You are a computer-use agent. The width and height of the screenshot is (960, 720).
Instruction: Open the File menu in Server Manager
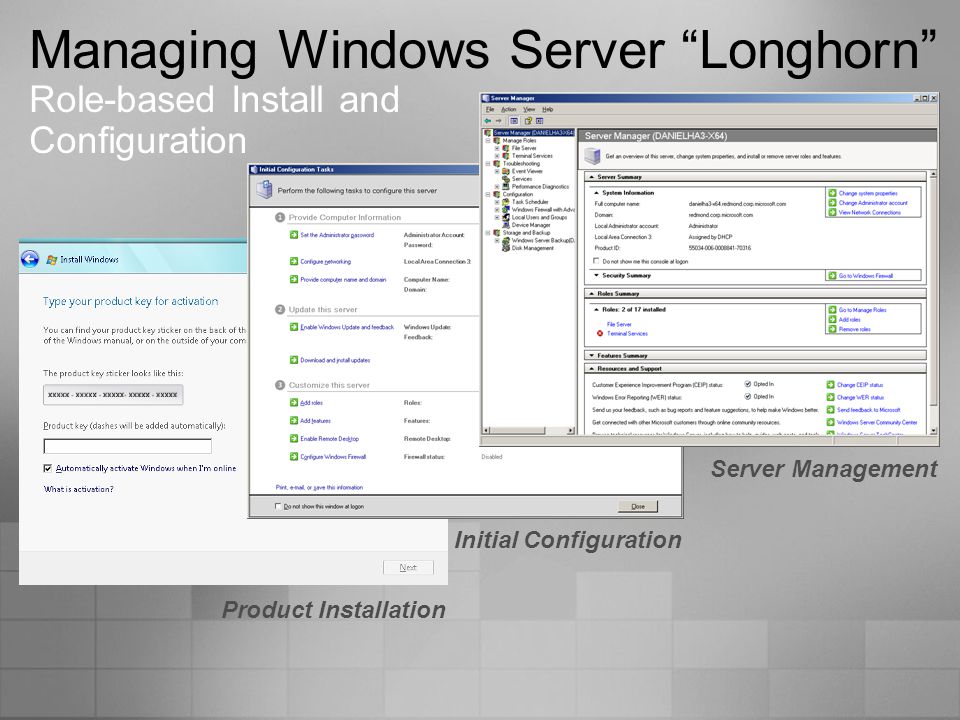490,110
